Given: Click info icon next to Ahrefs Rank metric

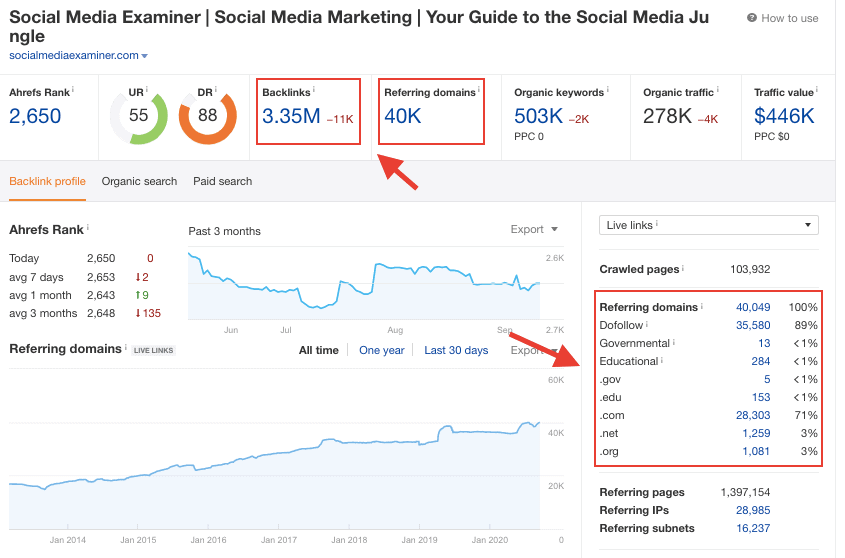Looking at the screenshot, I should 73,90.
